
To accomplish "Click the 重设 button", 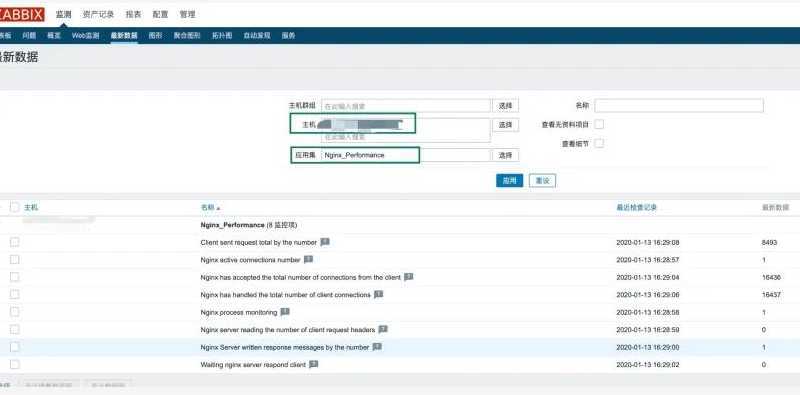I will (x=542, y=181).
